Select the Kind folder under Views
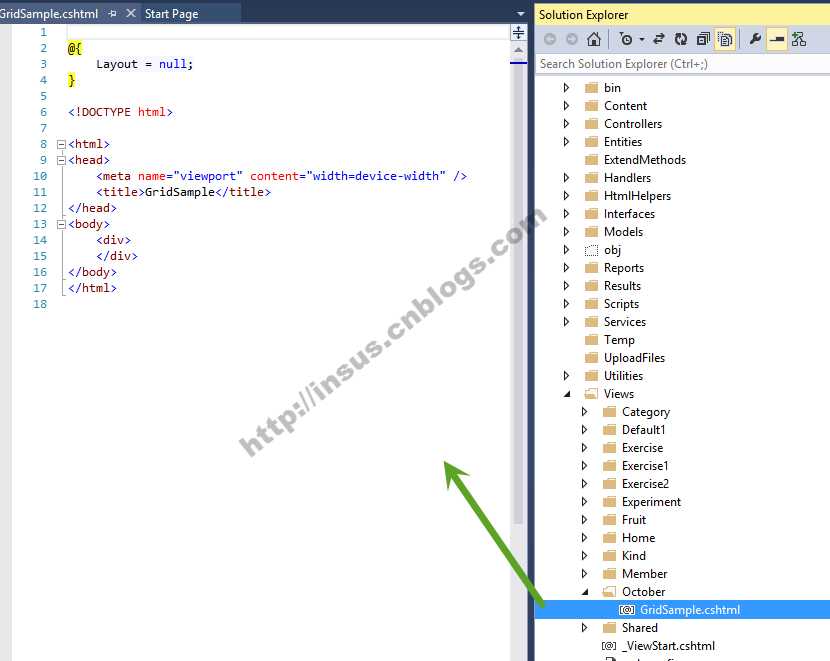Viewport: 830px width, 661px height. tap(634, 556)
